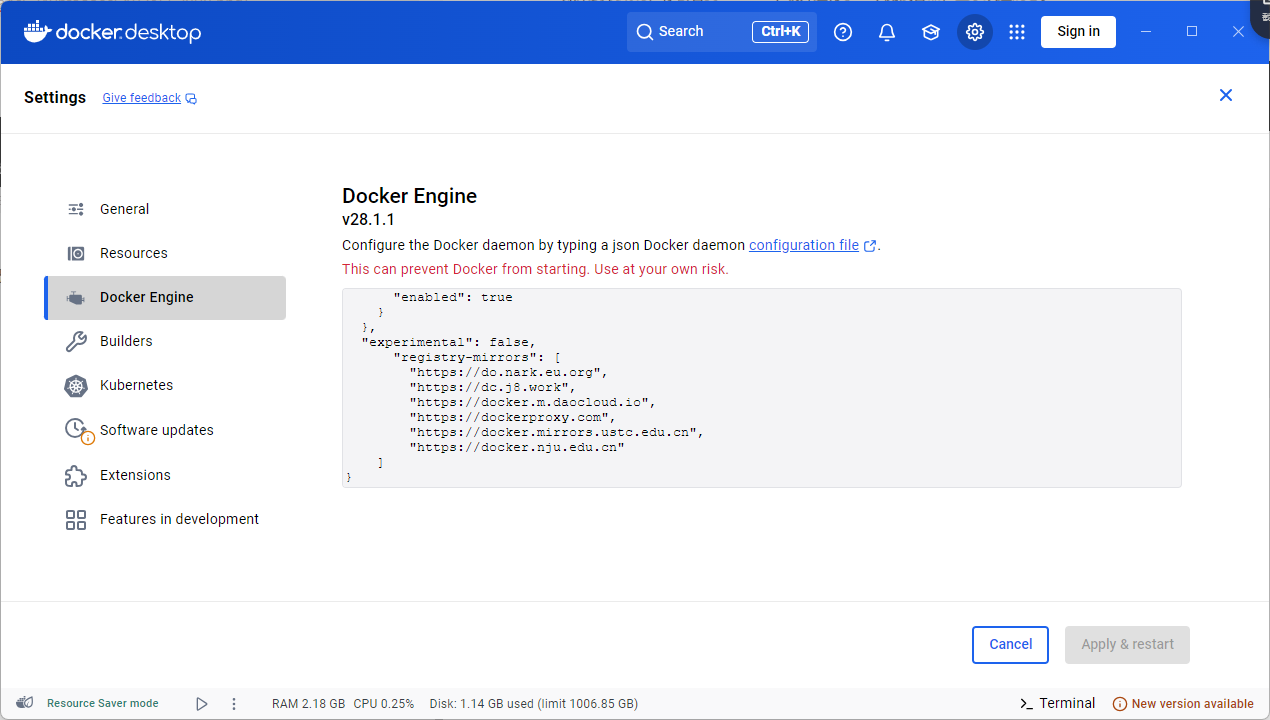The width and height of the screenshot is (1270, 720).
Task: Click the Disk usage status entry
Action: (x=534, y=704)
